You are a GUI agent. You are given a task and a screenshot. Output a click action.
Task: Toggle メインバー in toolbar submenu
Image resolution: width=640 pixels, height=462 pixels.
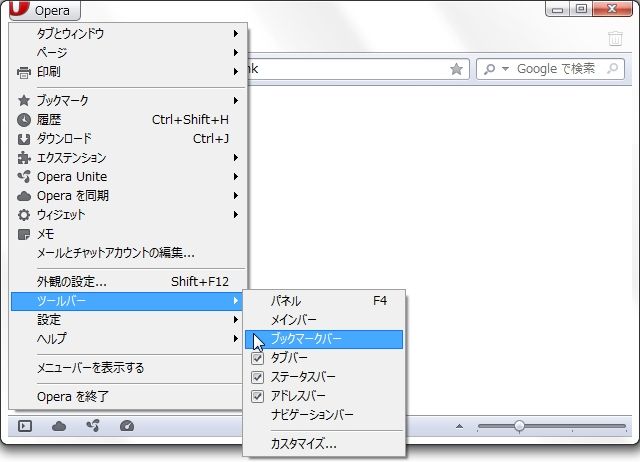tap(324, 320)
